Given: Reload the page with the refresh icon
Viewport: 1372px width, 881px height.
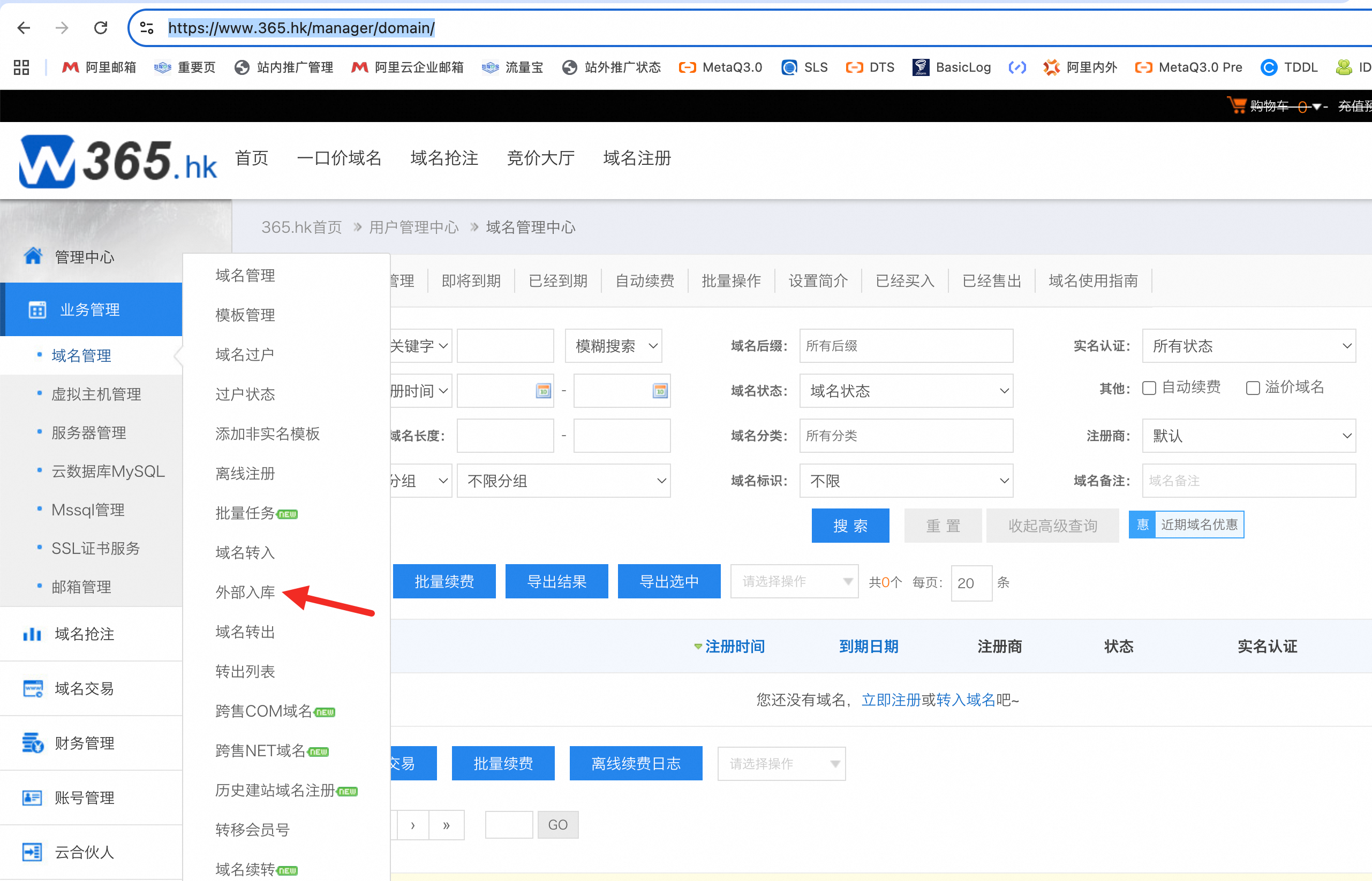Looking at the screenshot, I should point(101,27).
